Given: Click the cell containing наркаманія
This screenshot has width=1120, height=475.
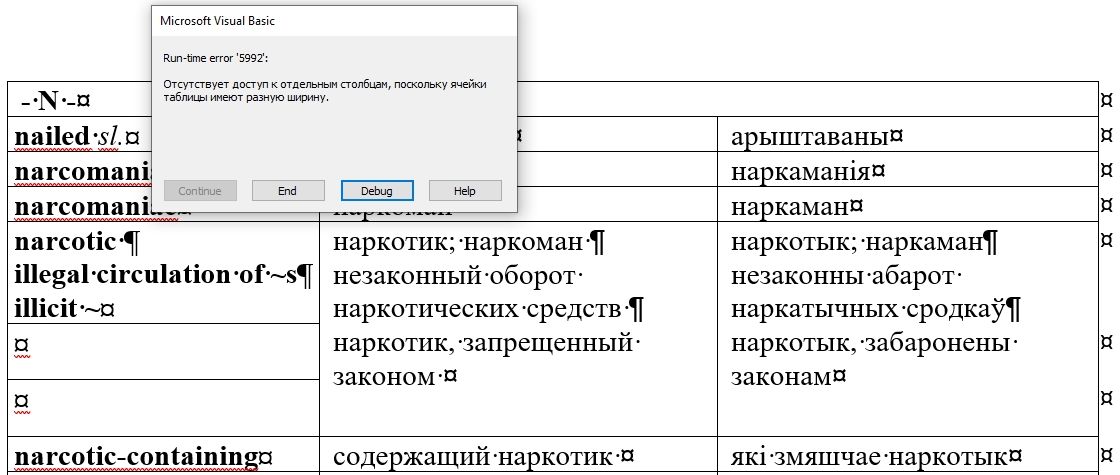Looking at the screenshot, I should tap(908, 169).
